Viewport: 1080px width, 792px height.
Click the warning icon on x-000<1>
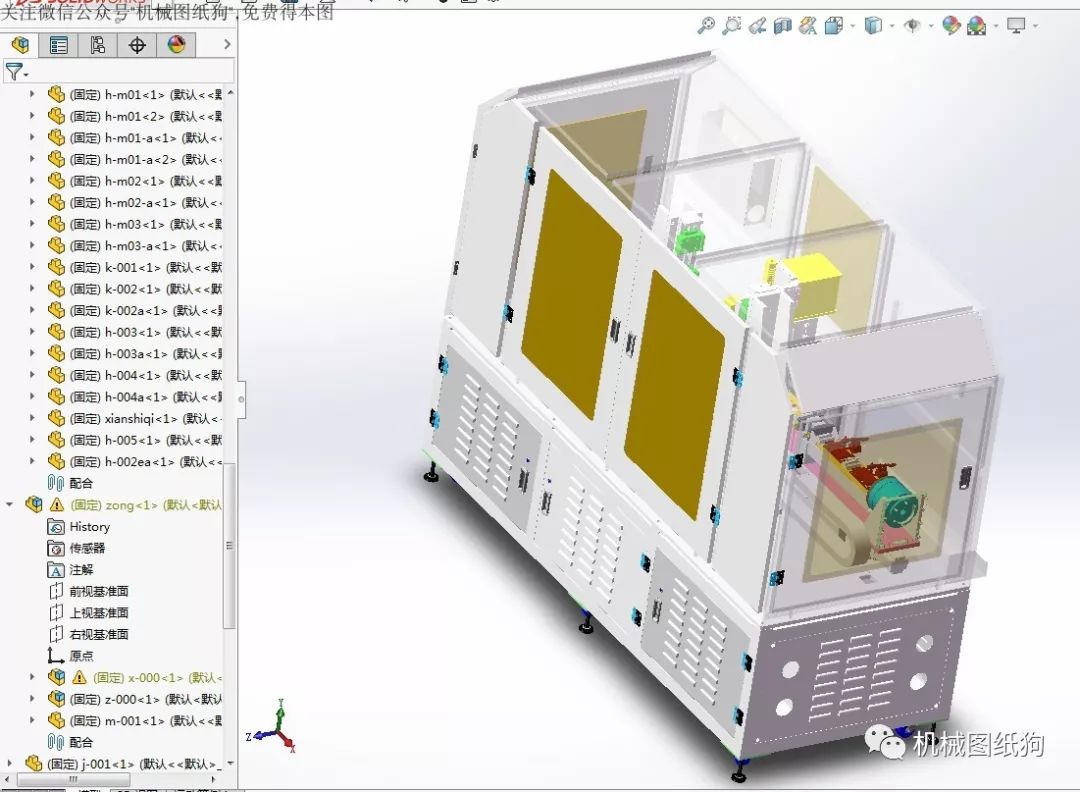tap(79, 677)
